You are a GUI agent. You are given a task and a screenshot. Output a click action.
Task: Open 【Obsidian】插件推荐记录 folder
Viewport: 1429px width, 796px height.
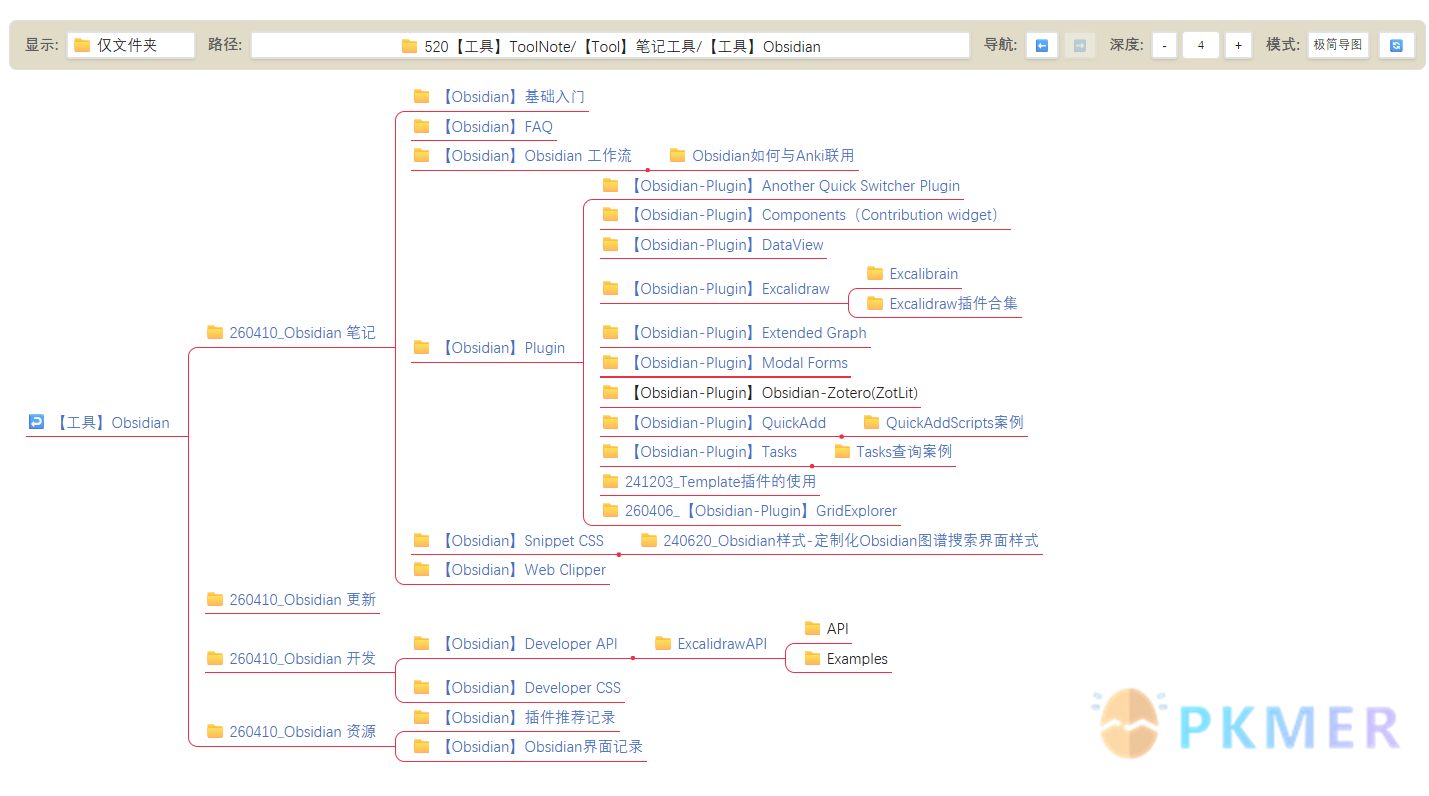point(526,718)
